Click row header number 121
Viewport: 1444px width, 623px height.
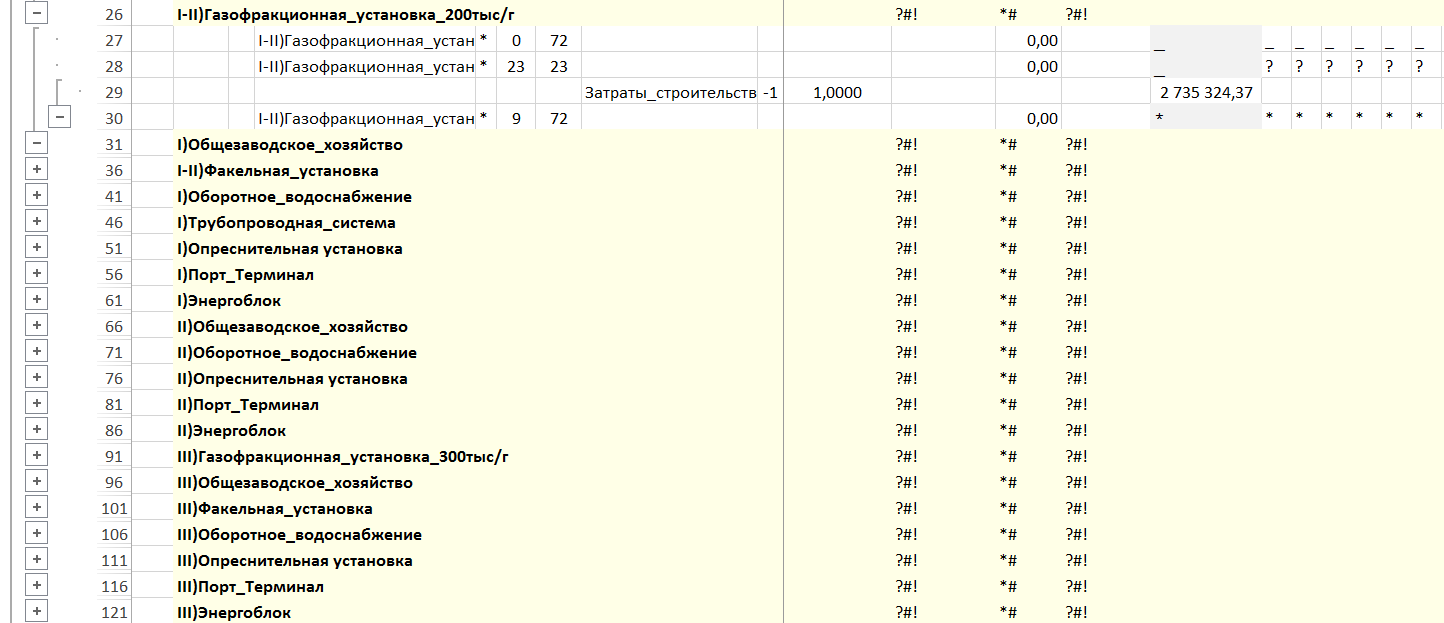[x=114, y=612]
